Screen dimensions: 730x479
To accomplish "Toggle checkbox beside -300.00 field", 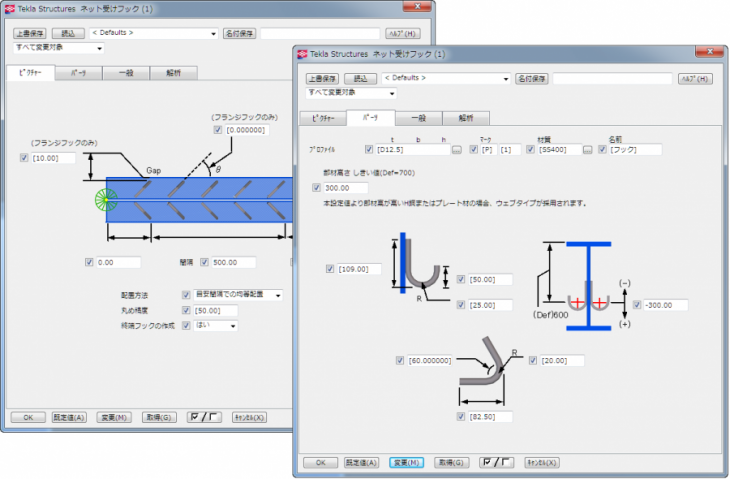I will (x=637, y=305).
